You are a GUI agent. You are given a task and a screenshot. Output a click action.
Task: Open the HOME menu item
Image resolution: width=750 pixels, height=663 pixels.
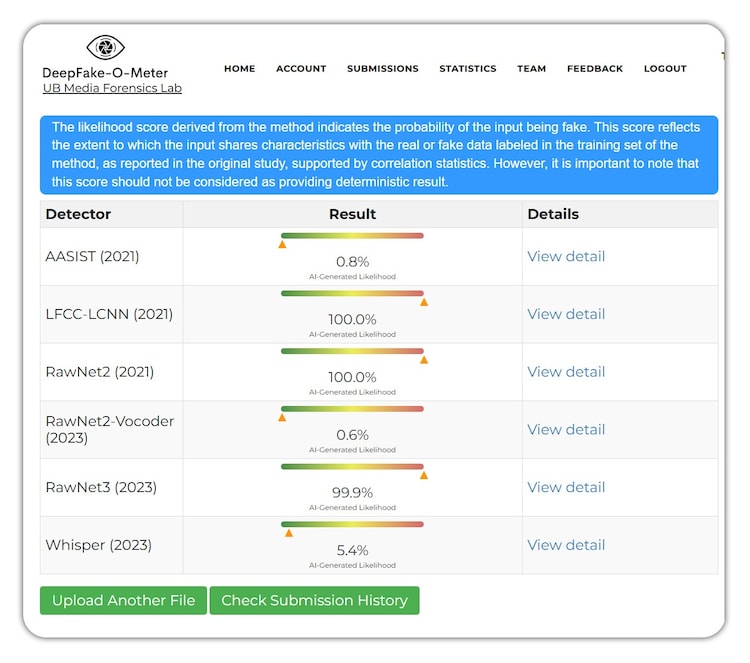tap(239, 69)
